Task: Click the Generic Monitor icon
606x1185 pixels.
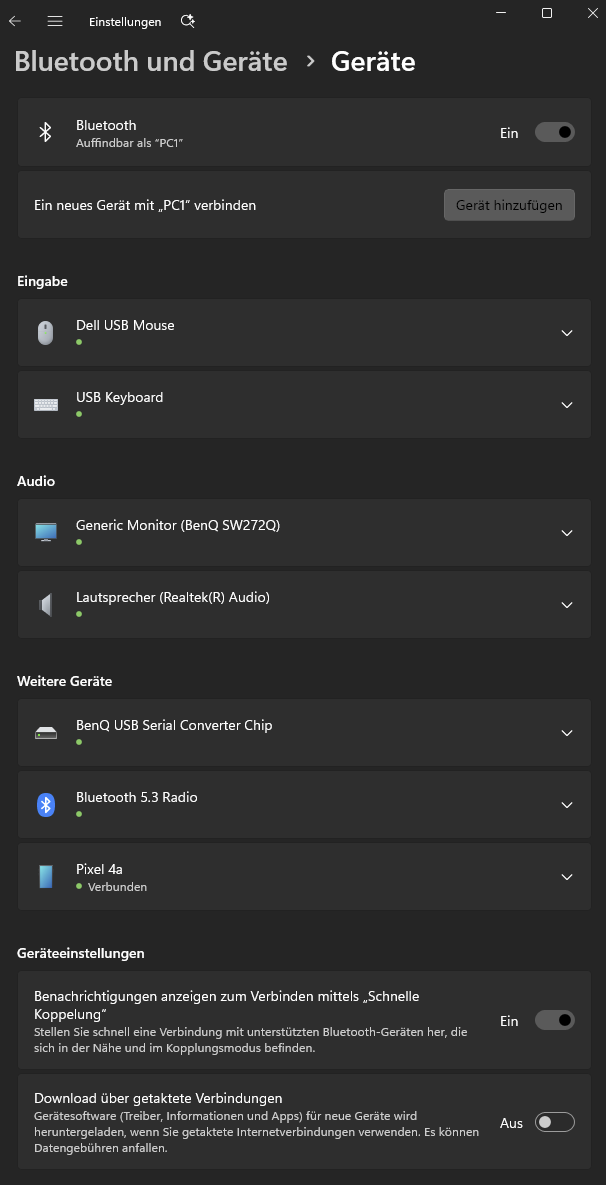Action: tap(45, 532)
